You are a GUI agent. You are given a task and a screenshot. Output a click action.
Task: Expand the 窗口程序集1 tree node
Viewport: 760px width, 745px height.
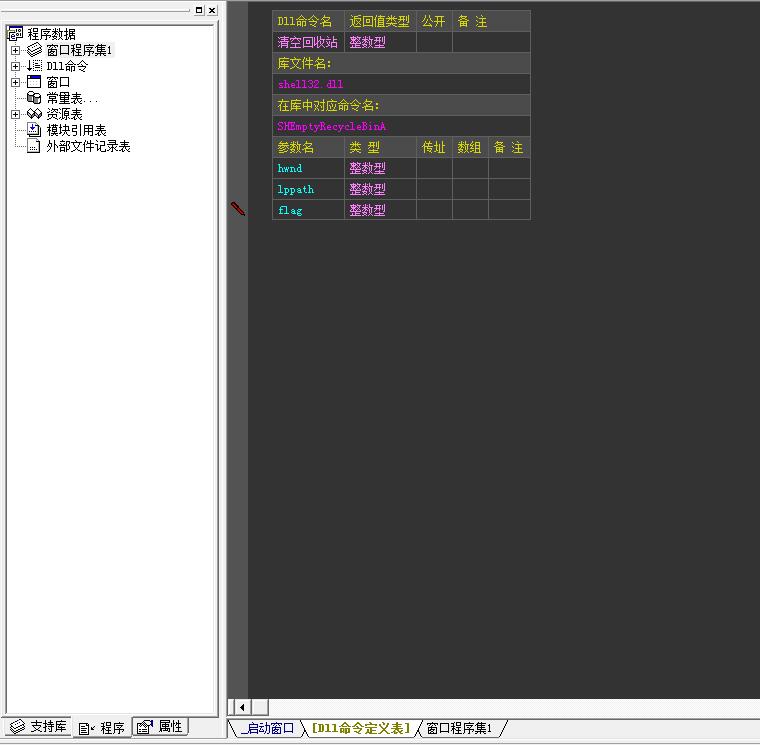tap(15, 50)
